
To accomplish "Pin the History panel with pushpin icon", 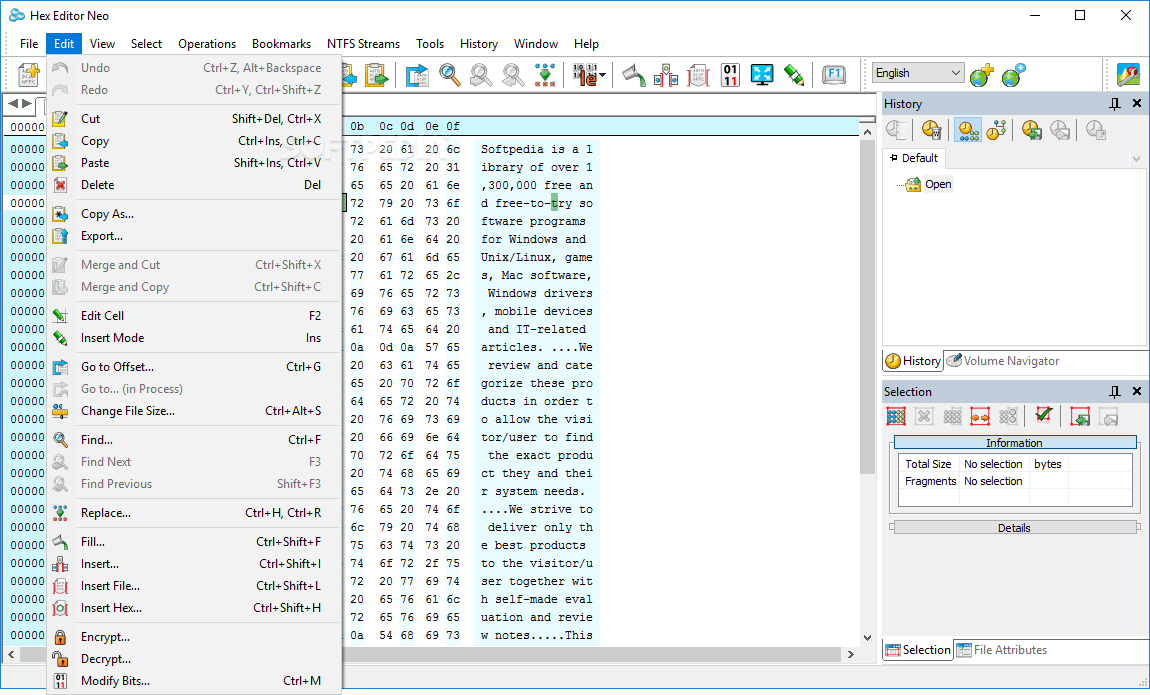I will click(1115, 103).
